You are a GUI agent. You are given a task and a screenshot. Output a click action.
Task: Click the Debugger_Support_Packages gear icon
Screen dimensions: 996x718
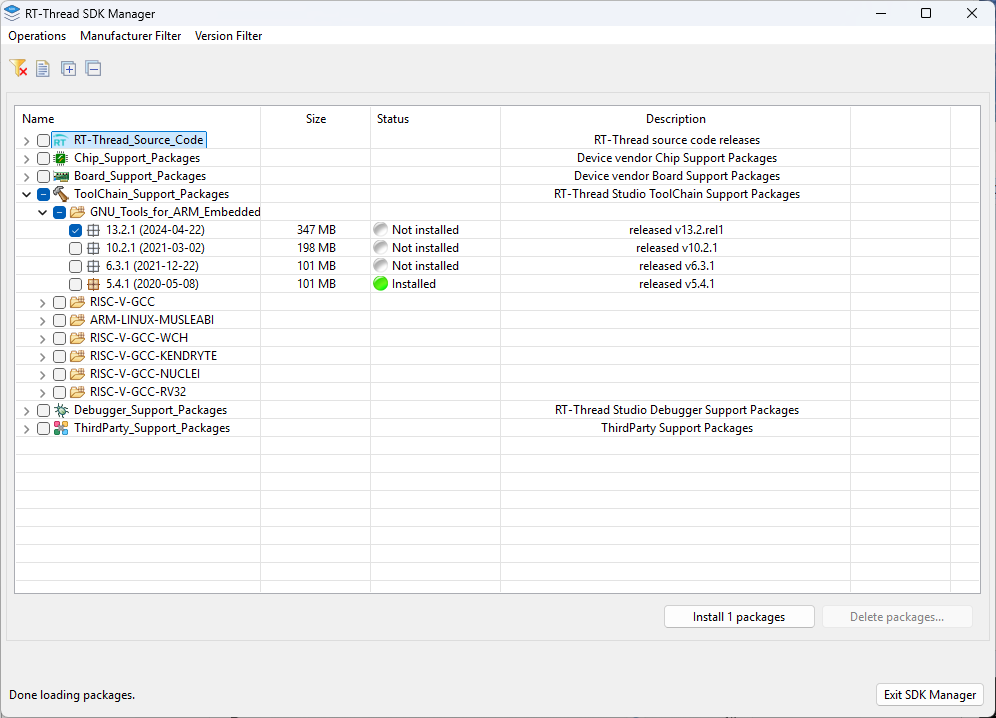[x=60, y=410]
